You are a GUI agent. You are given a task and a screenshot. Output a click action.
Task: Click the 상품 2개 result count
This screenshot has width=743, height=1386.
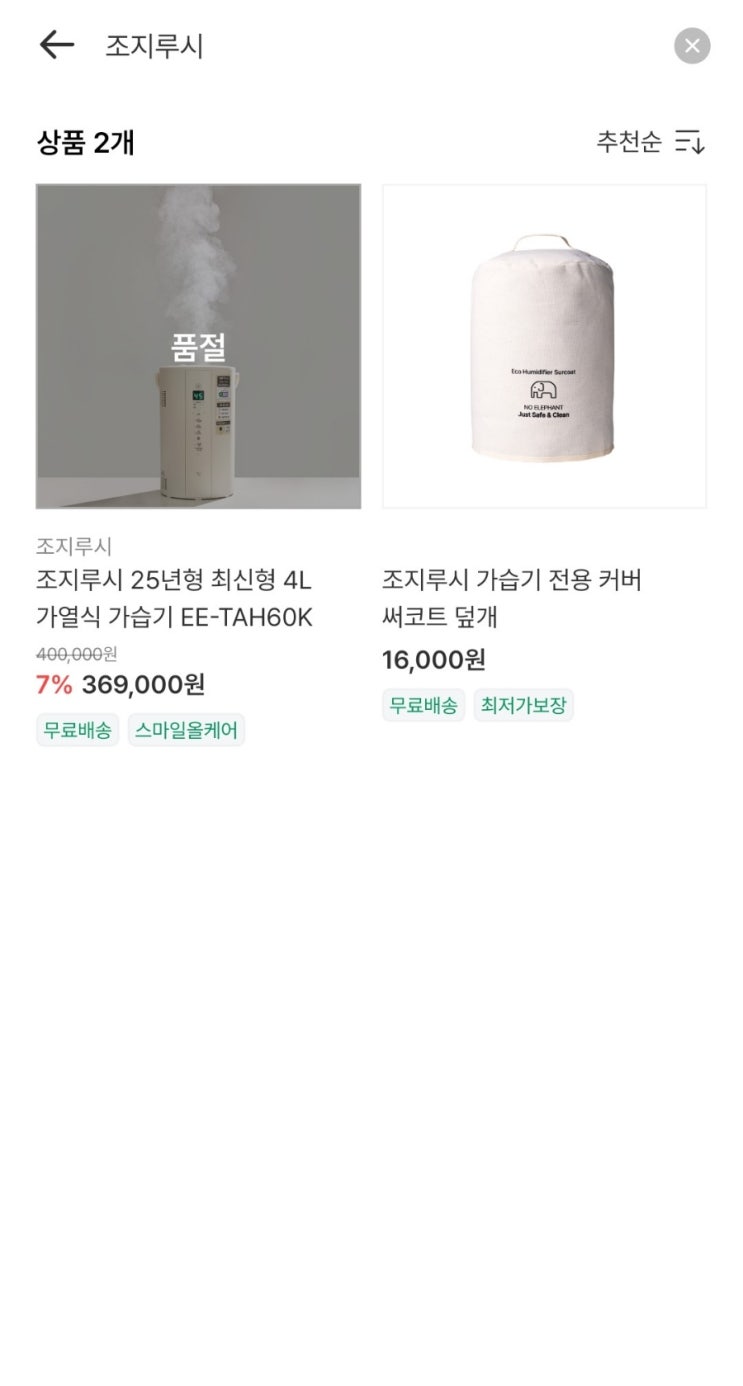(85, 143)
